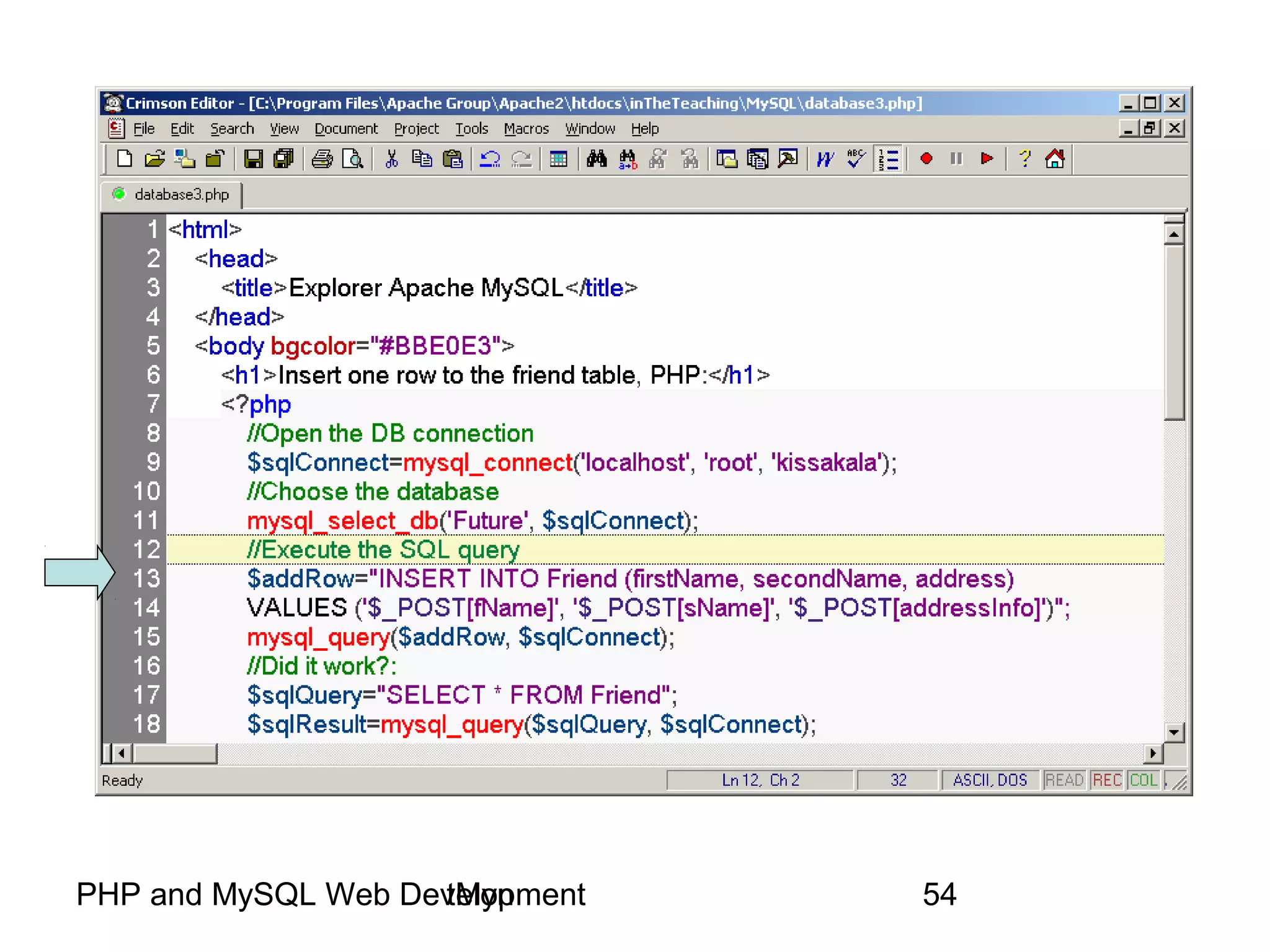The height and width of the screenshot is (952, 1270).
Task: Open Print Preview icon
Action: pos(352,159)
